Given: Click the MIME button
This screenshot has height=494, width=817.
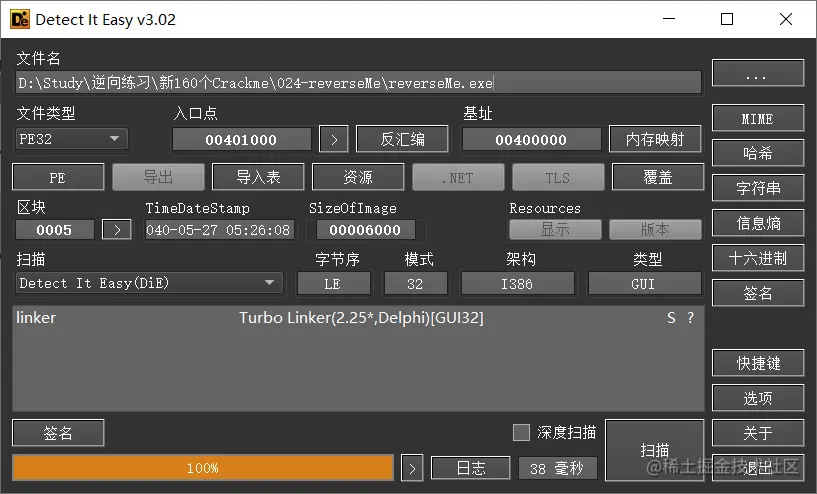Looking at the screenshot, I should point(758,118).
